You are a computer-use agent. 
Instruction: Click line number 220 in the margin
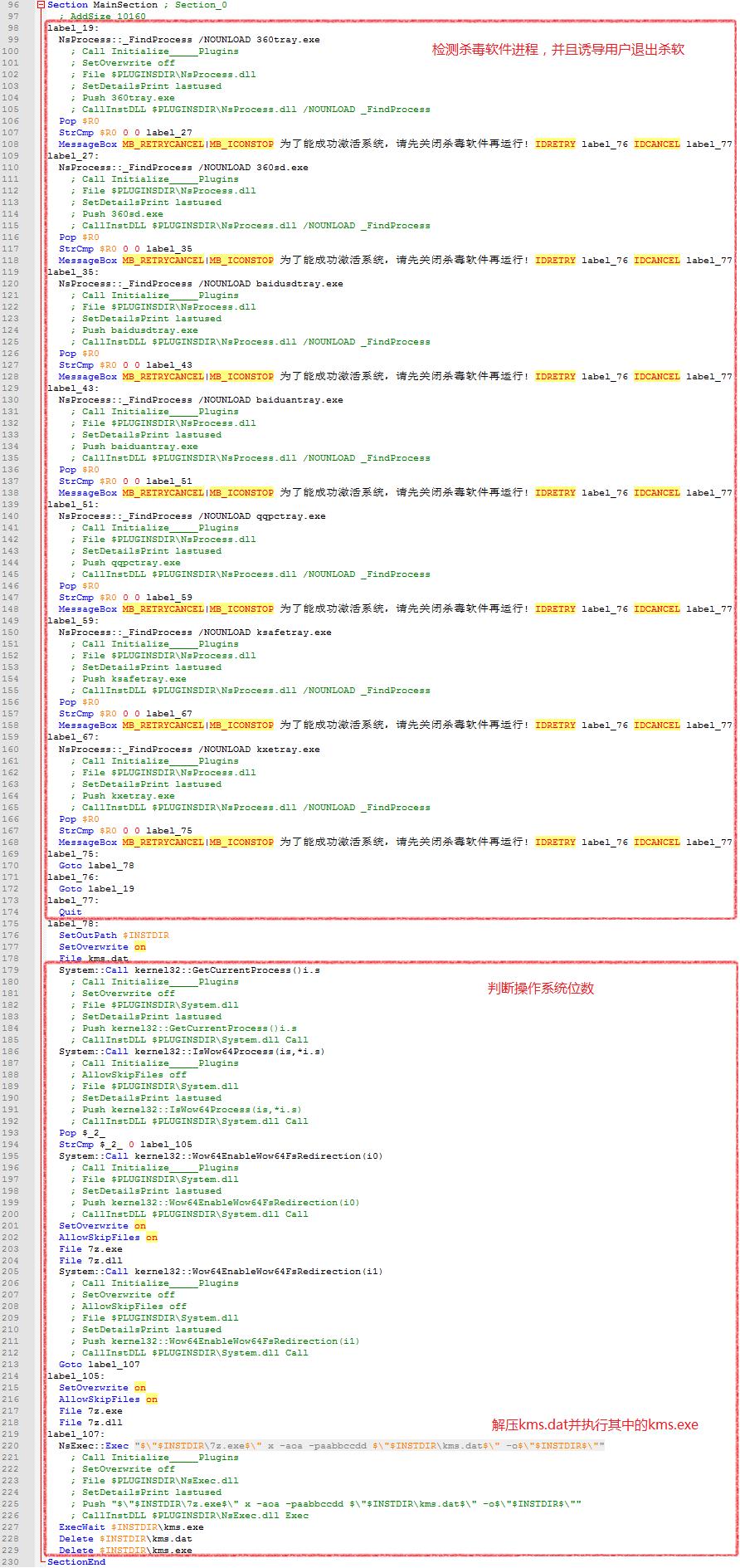click(x=10, y=1446)
